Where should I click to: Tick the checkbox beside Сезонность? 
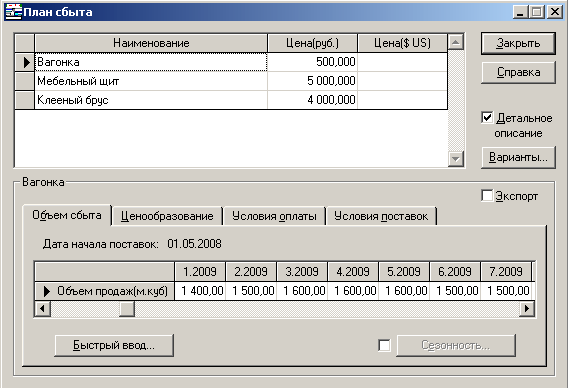(384, 345)
